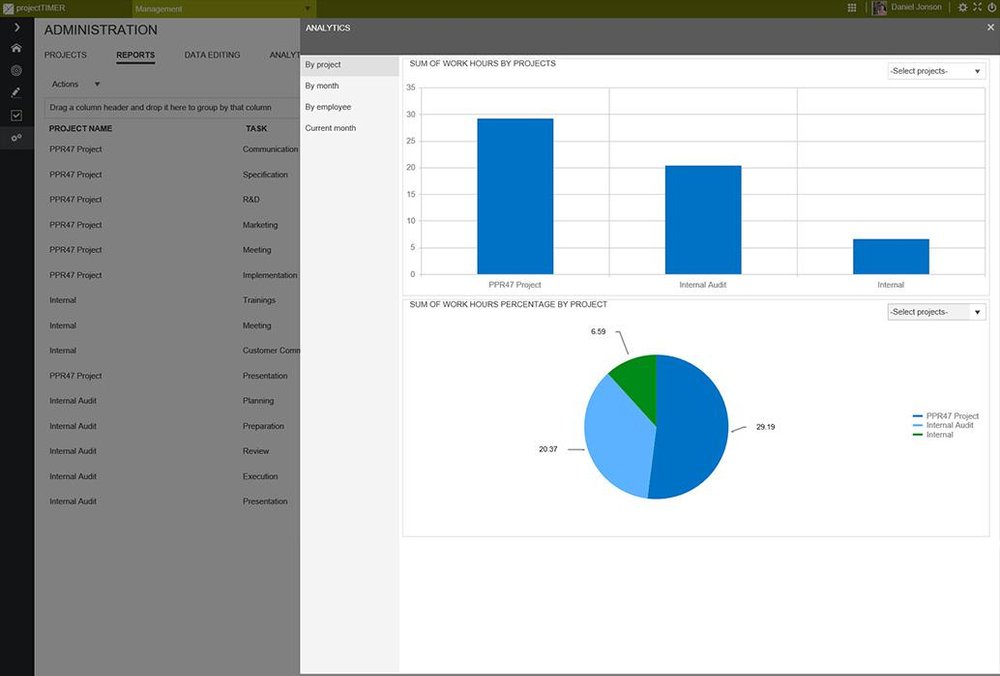
Task: Open the target/timer icon in sidebar
Action: click(17, 71)
